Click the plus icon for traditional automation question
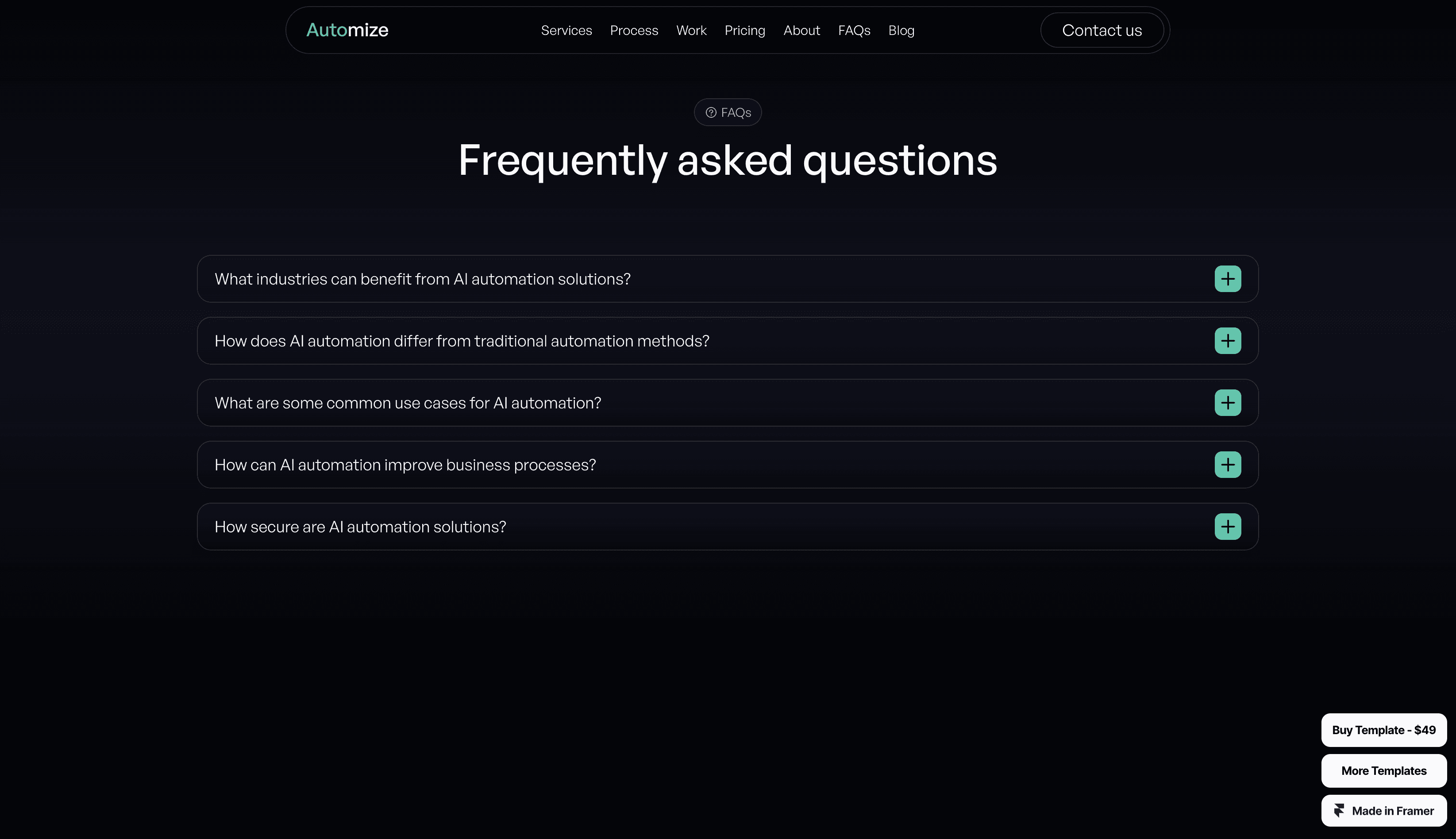The width and height of the screenshot is (1456, 839). 1227,341
